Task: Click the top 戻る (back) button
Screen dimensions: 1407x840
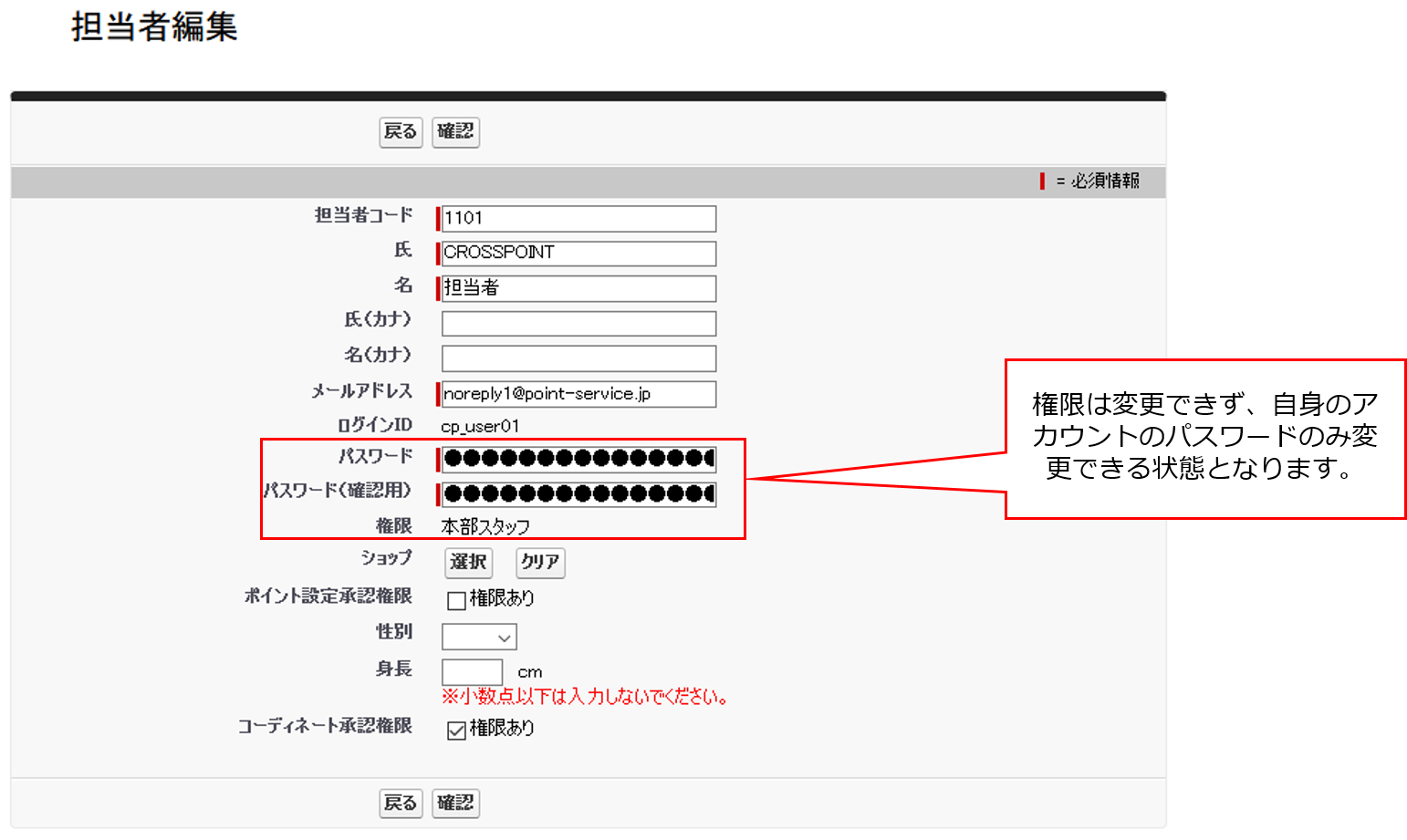Action: (401, 132)
